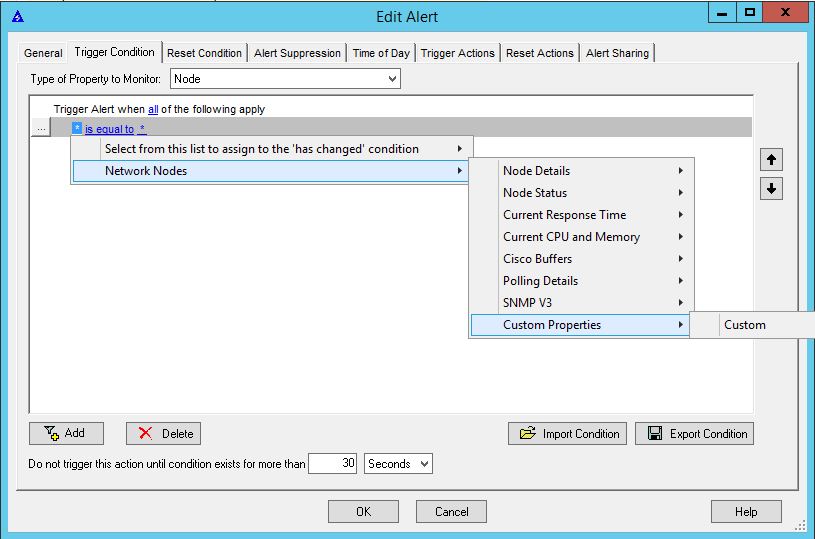The height and width of the screenshot is (539, 815).
Task: Switch to the General tab
Action: pos(43,53)
